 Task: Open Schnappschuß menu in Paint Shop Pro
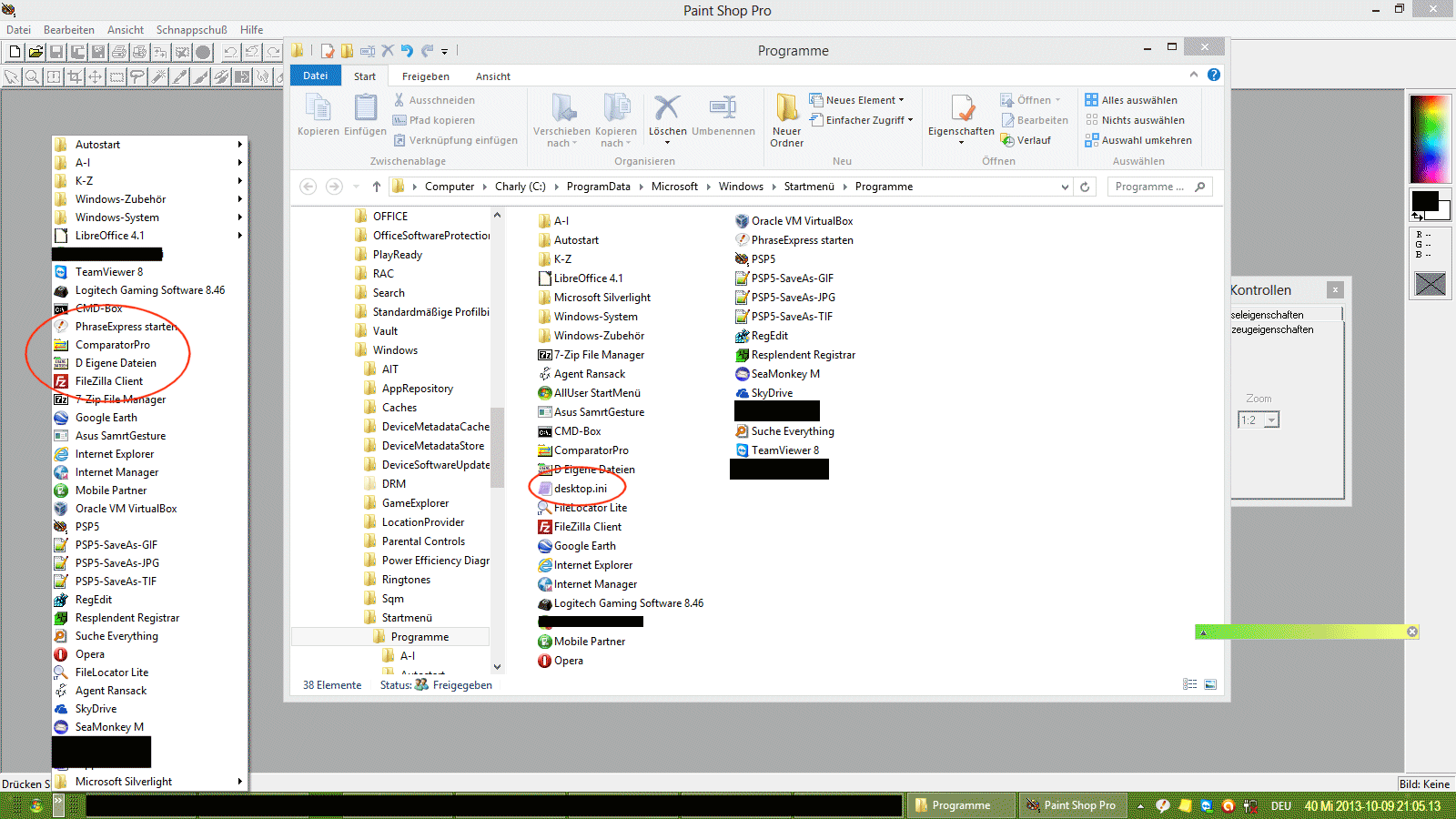pos(192,30)
